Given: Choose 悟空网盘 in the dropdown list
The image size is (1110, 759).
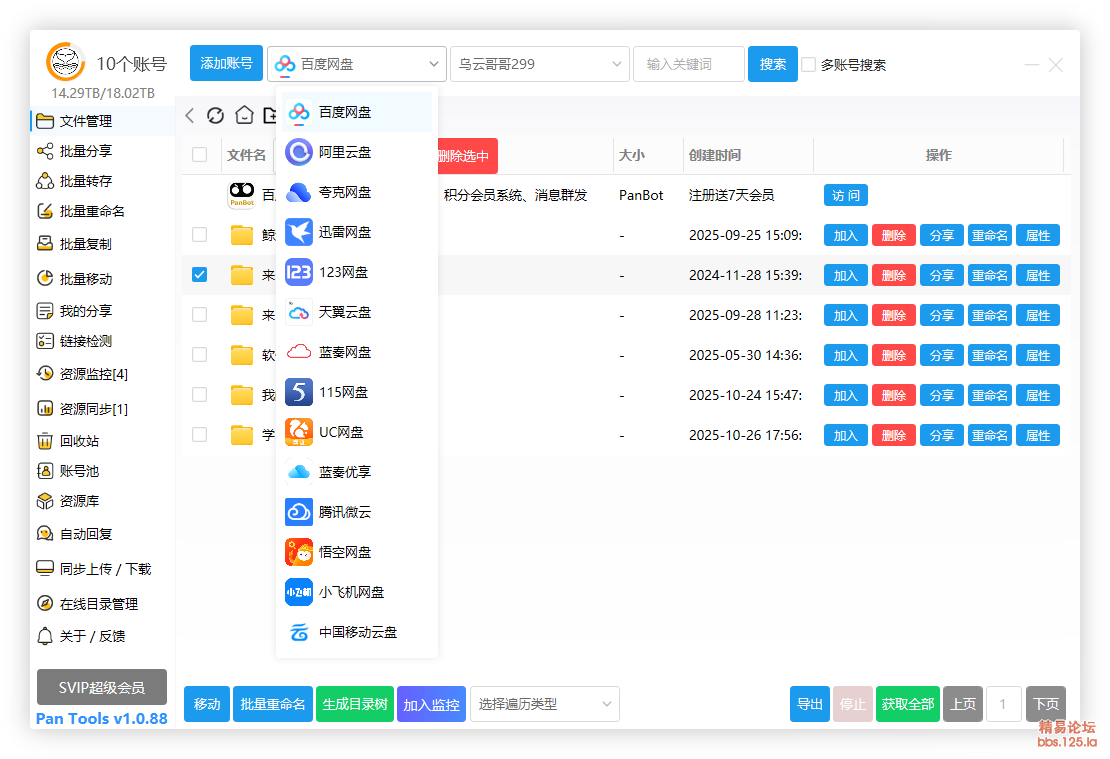Looking at the screenshot, I should coord(357,552).
